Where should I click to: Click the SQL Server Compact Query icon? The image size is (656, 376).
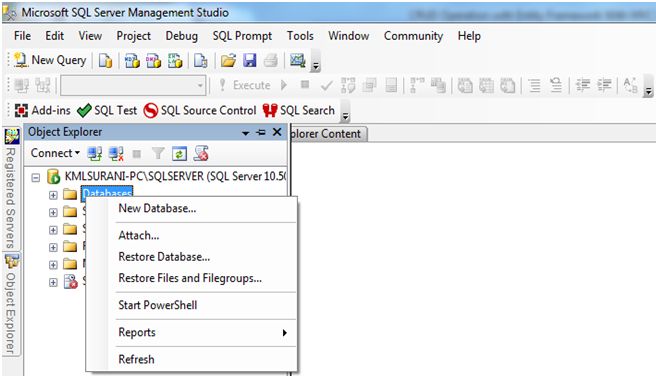200,61
